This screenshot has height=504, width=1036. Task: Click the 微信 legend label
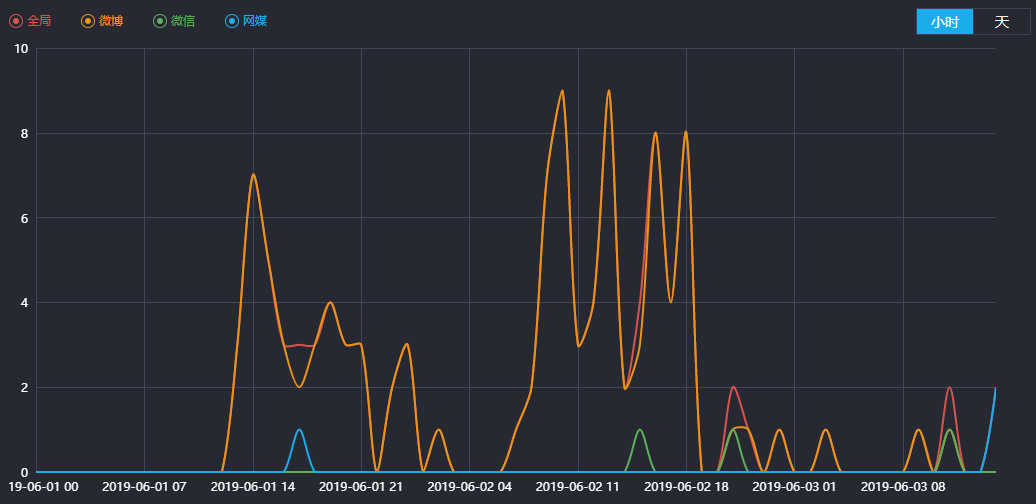pos(183,21)
